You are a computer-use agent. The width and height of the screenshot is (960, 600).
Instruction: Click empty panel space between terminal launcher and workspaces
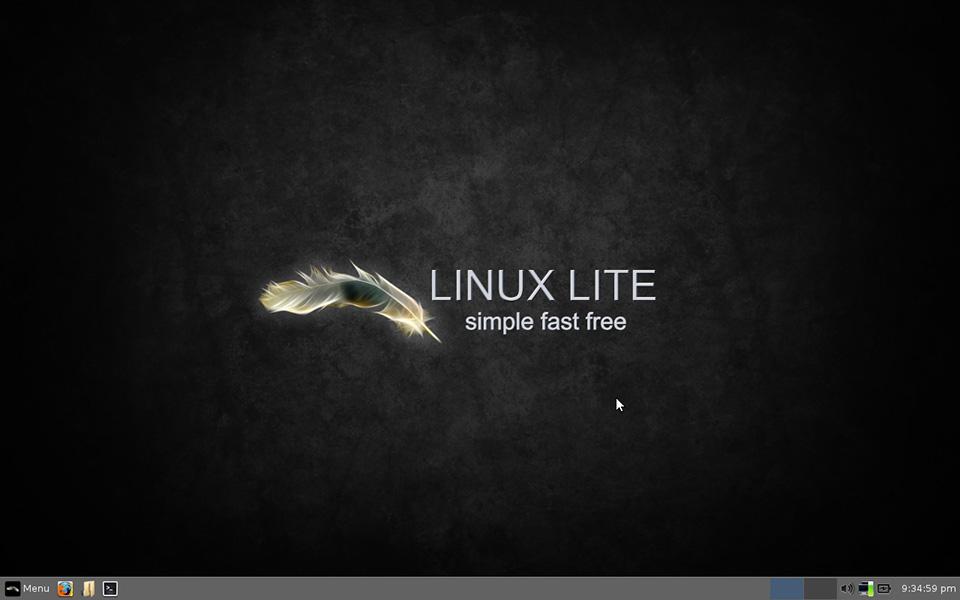pyautogui.click(x=441, y=588)
